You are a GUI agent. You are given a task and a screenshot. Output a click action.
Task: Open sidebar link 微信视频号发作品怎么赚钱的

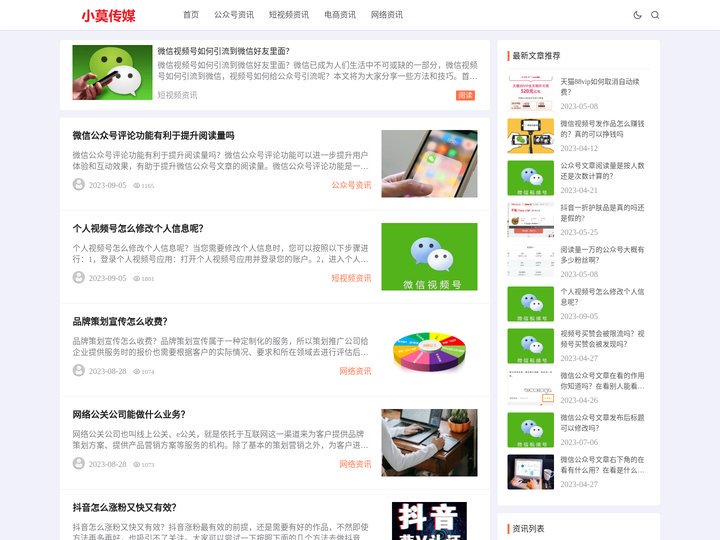pyautogui.click(x=602, y=129)
